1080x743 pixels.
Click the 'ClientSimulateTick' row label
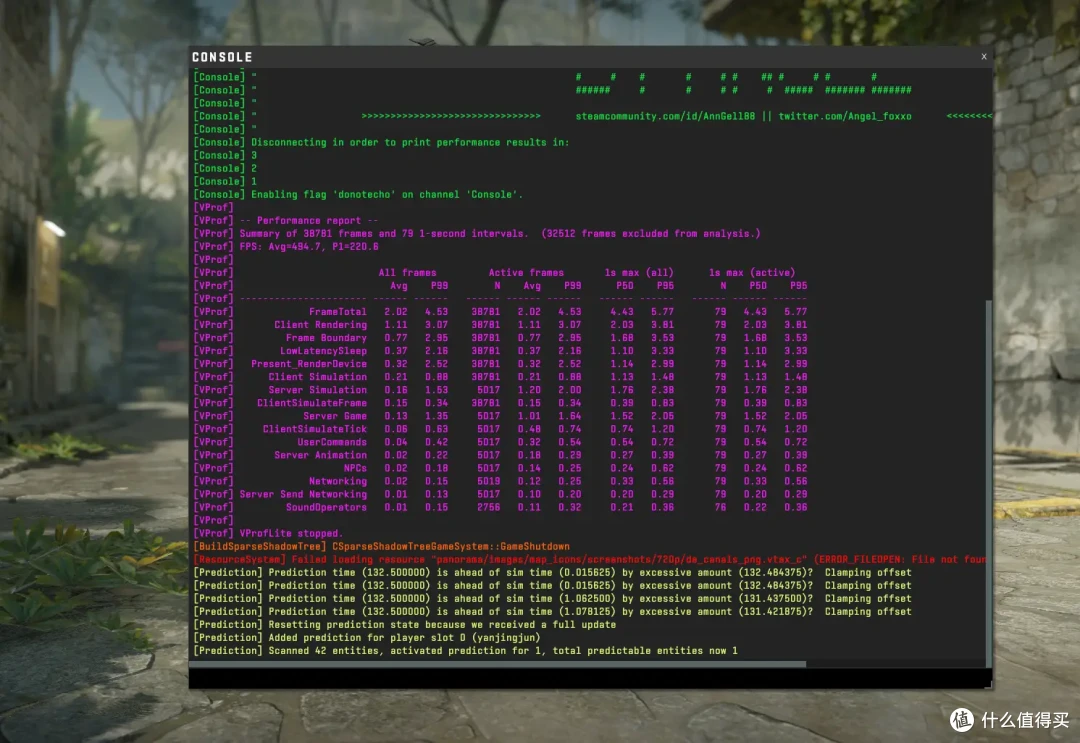point(315,429)
